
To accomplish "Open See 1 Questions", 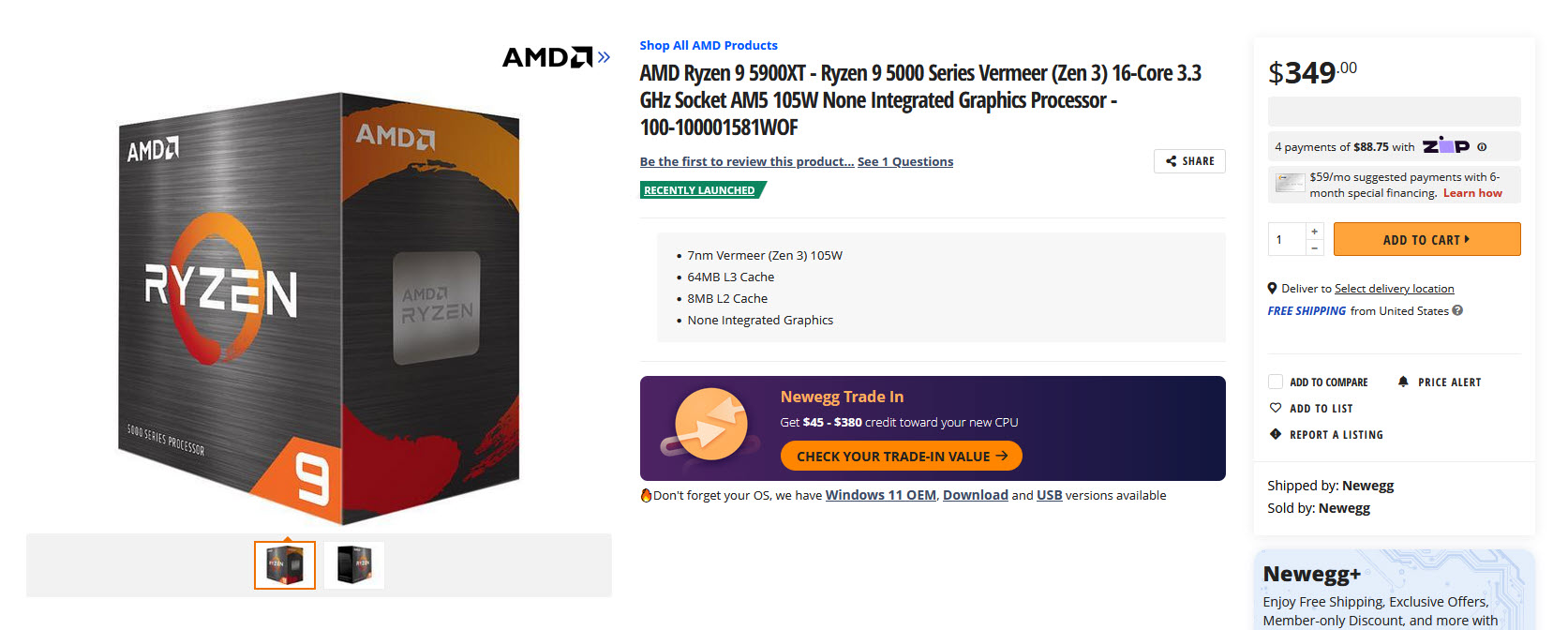I will coord(905,160).
